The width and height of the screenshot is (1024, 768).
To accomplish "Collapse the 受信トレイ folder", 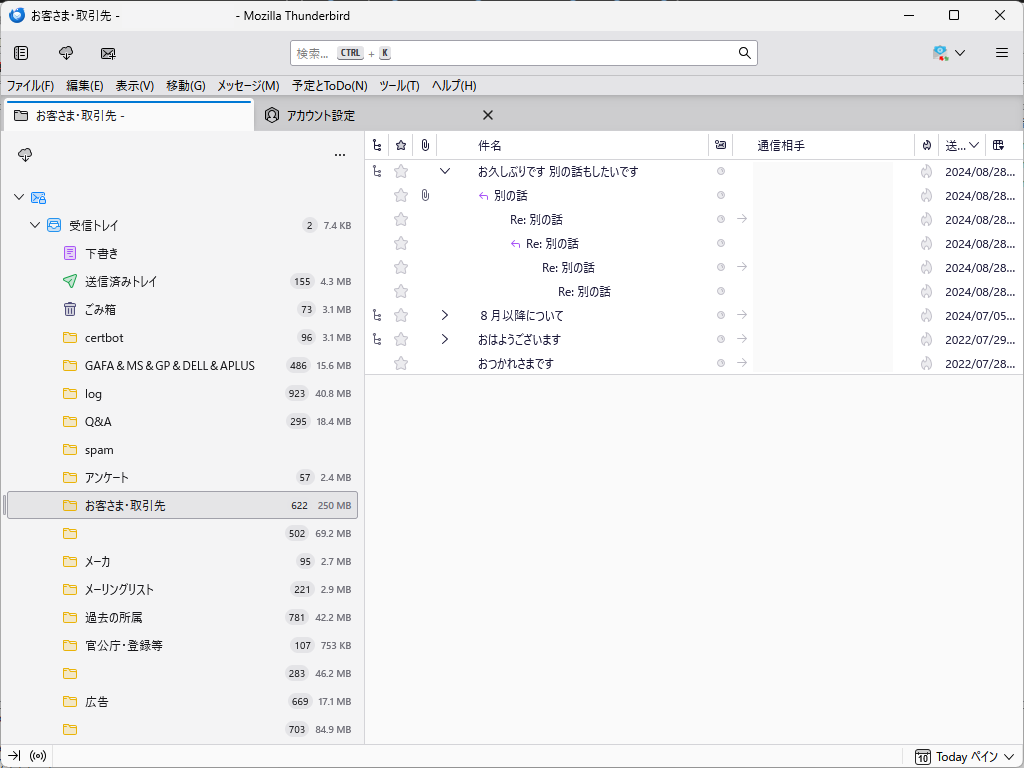I will 35,225.
